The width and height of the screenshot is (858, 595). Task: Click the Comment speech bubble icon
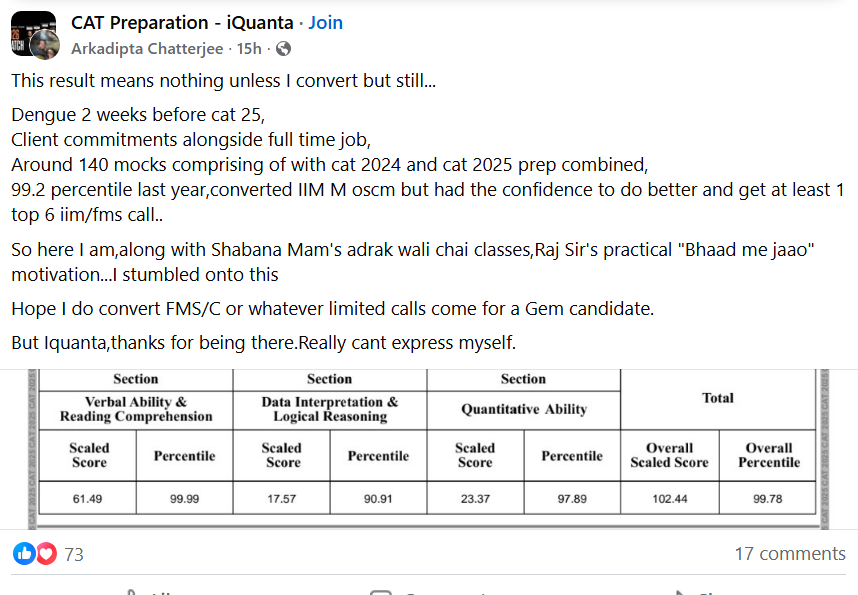[x=380, y=592]
